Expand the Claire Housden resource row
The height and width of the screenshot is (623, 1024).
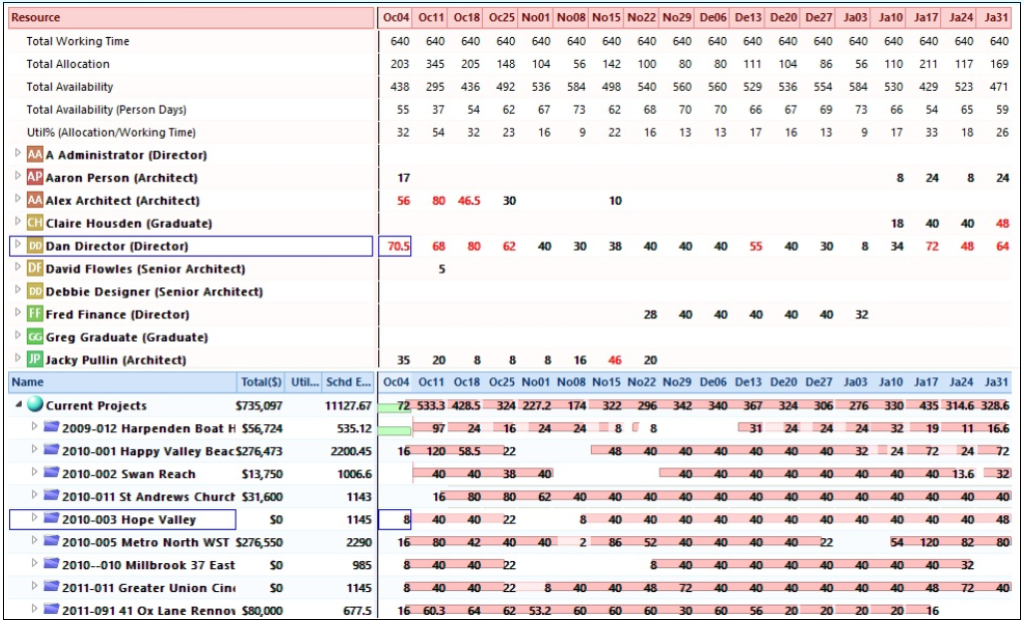18,221
